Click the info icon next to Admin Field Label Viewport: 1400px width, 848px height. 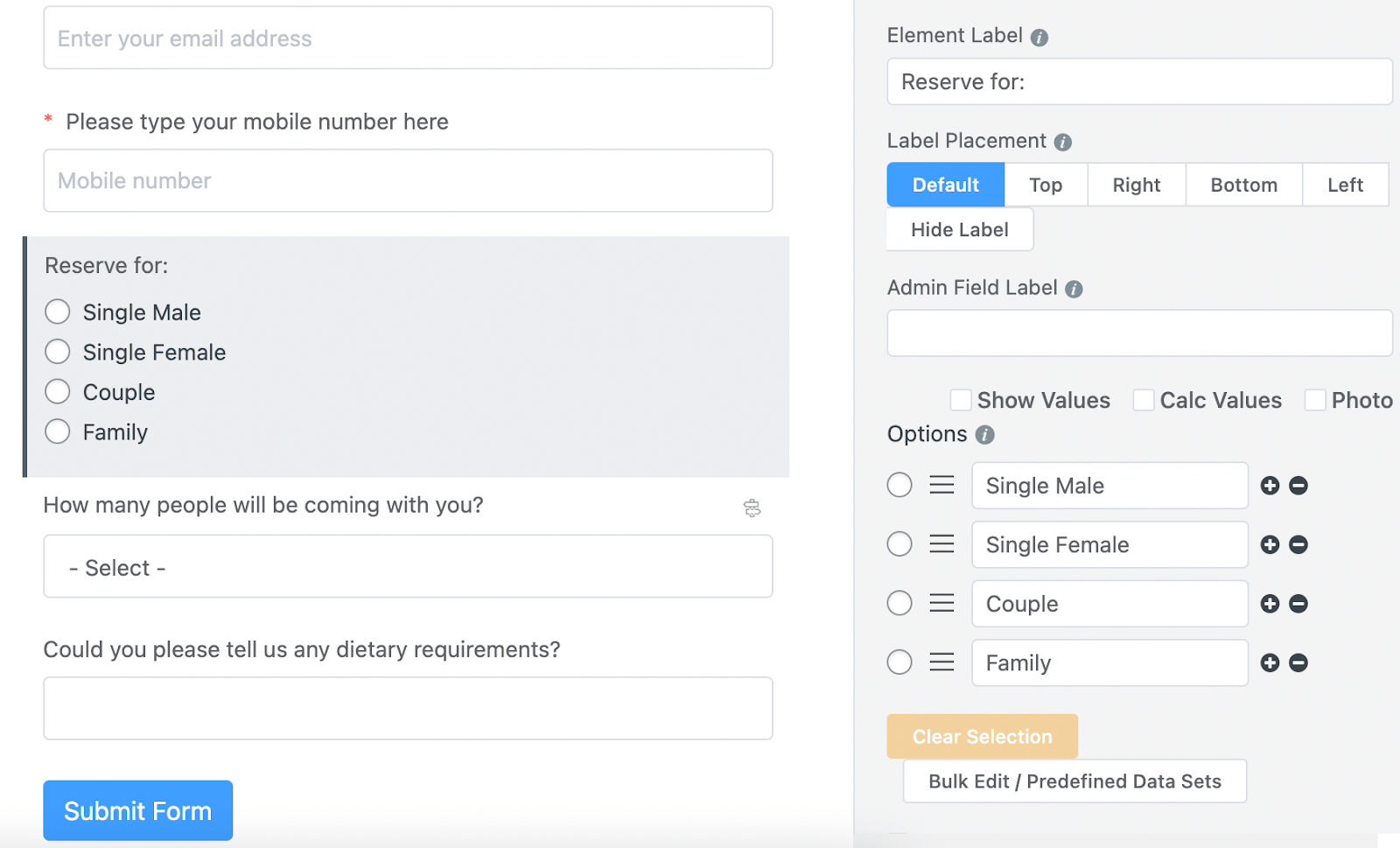tap(1075, 288)
